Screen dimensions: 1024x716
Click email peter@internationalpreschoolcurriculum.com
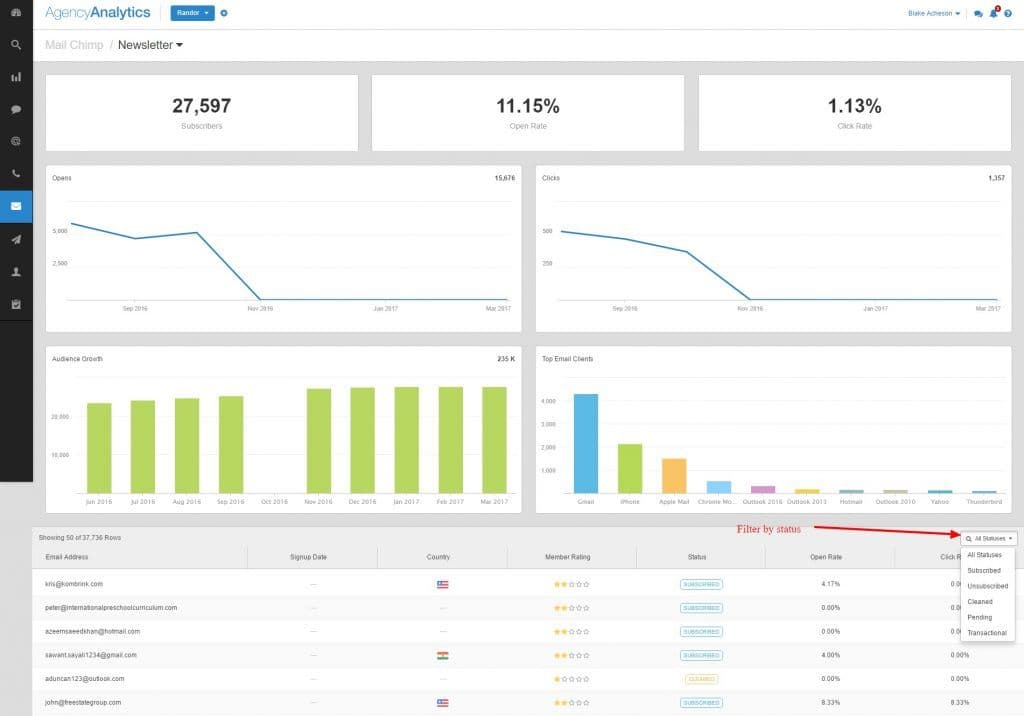111,608
